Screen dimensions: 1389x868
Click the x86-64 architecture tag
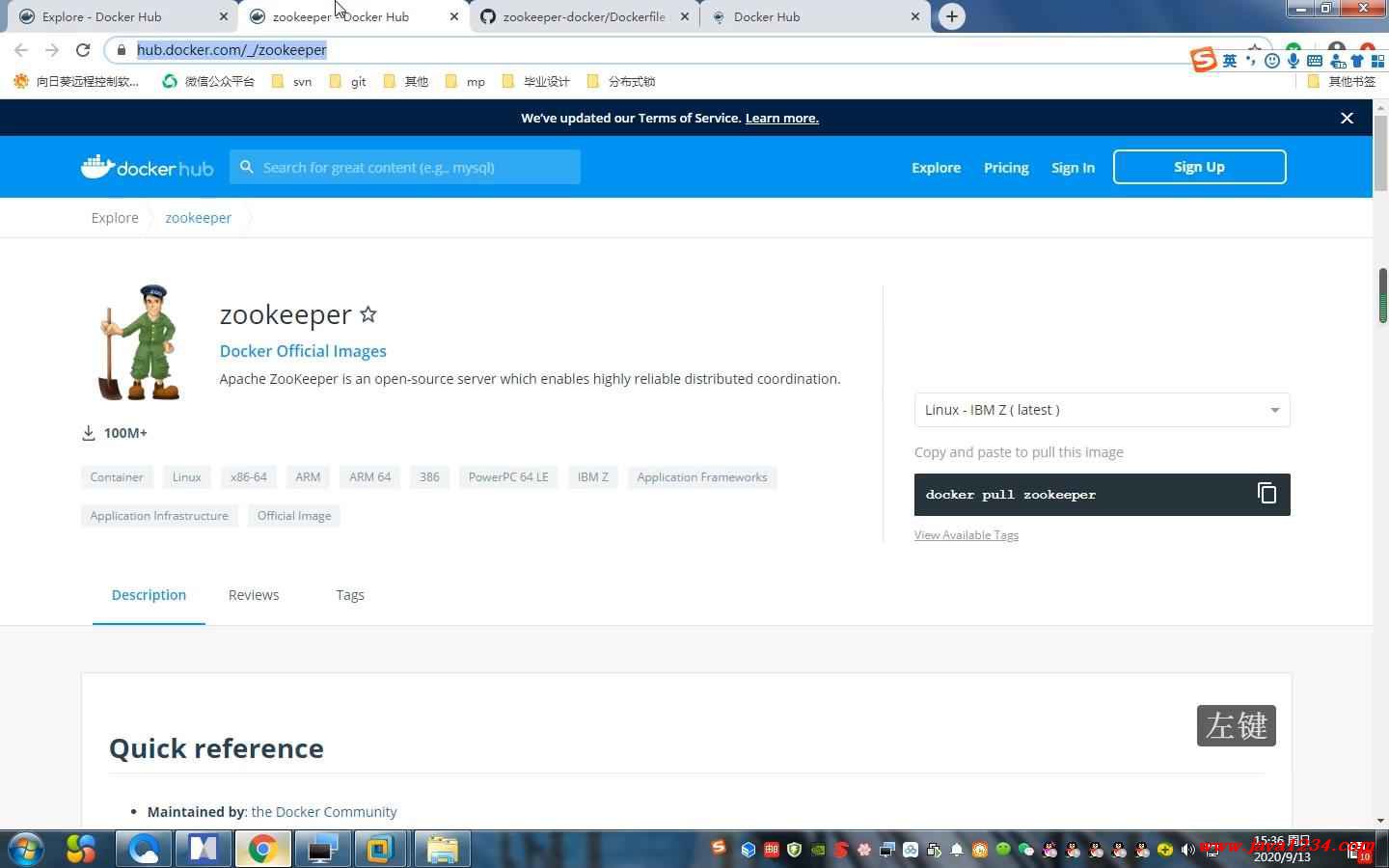point(248,477)
